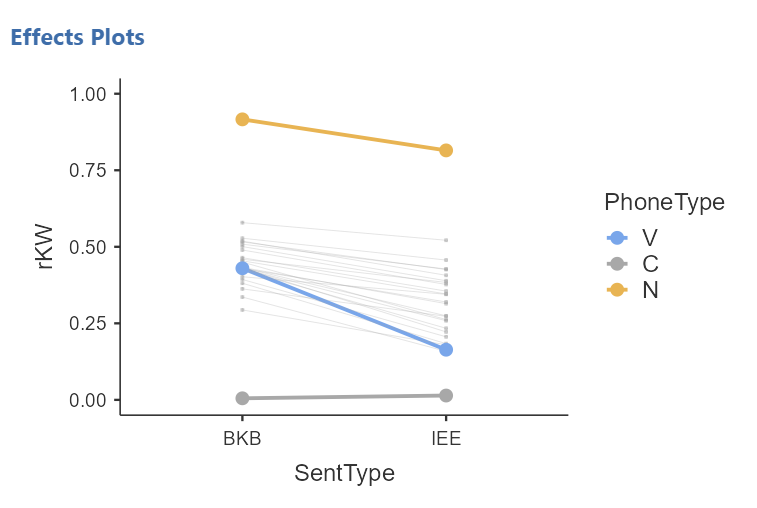Click the gray C point at BKB
Viewport: 757px width, 508px height.
242,398
